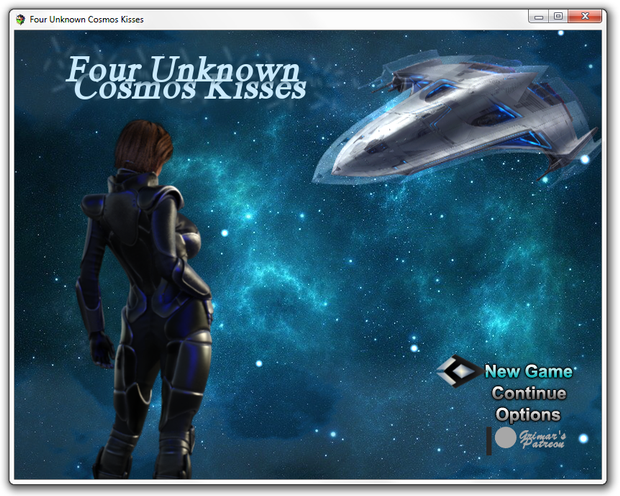Click the Four Unknown Cosmos Kisses logo
Screen dimensions: 620x496
tap(186, 78)
